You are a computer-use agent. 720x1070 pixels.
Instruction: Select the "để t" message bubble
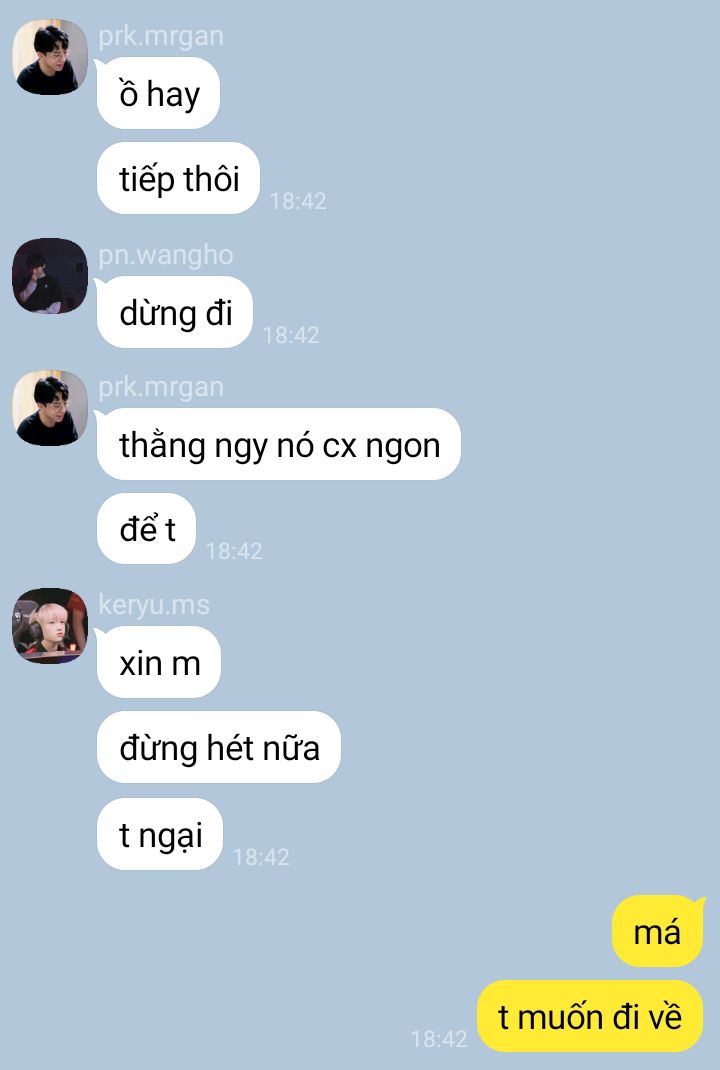[147, 529]
